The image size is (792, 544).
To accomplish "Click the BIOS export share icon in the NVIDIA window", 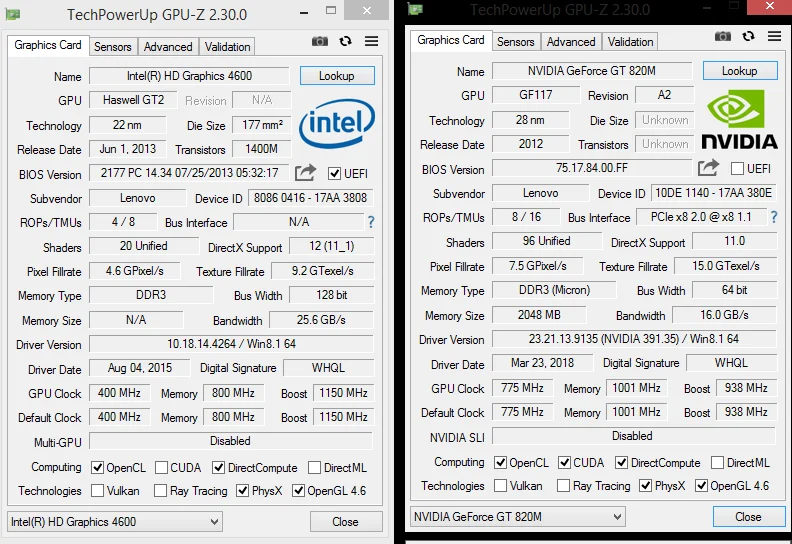I will point(708,168).
